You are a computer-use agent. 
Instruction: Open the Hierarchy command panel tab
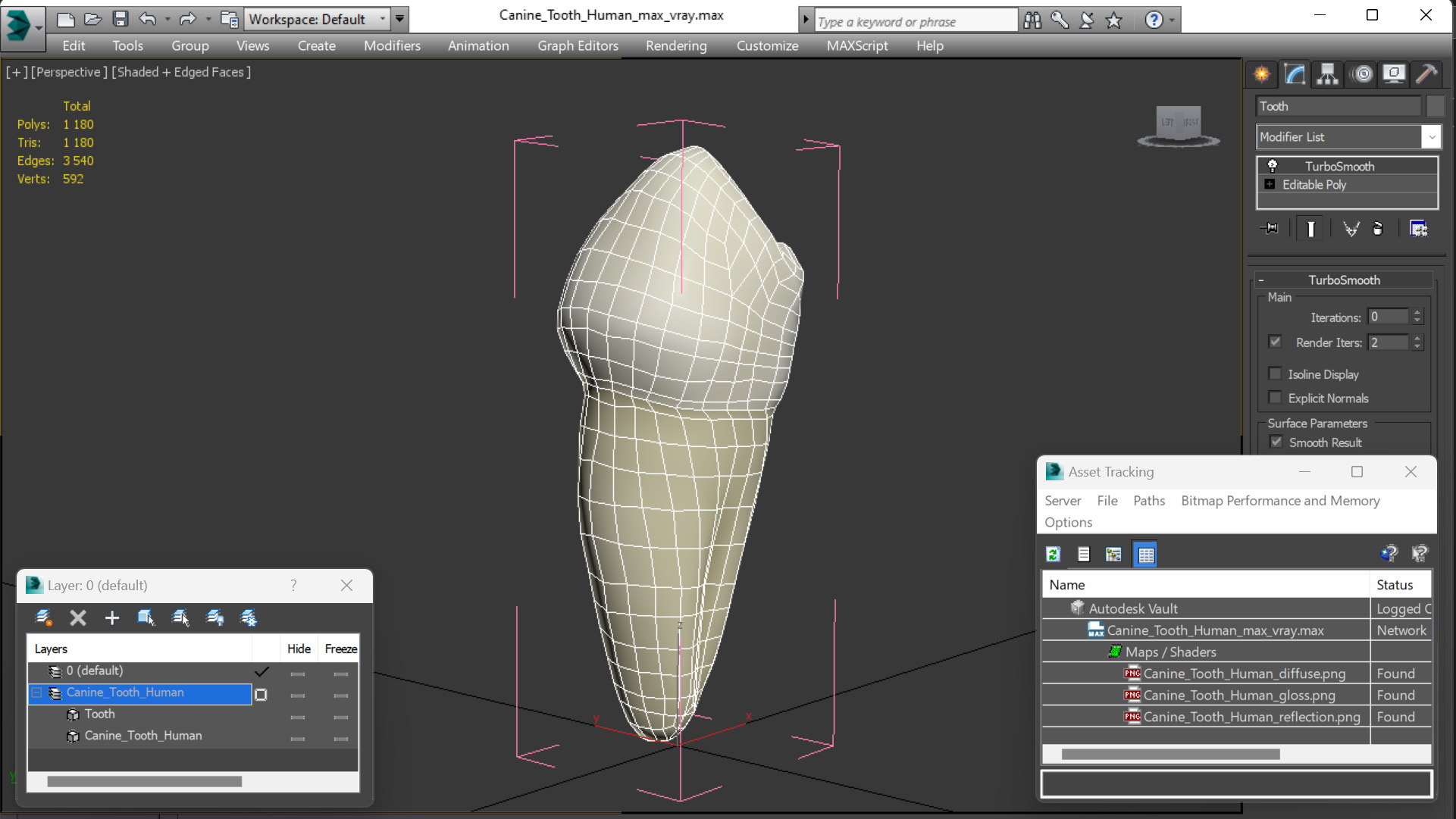[x=1327, y=74]
